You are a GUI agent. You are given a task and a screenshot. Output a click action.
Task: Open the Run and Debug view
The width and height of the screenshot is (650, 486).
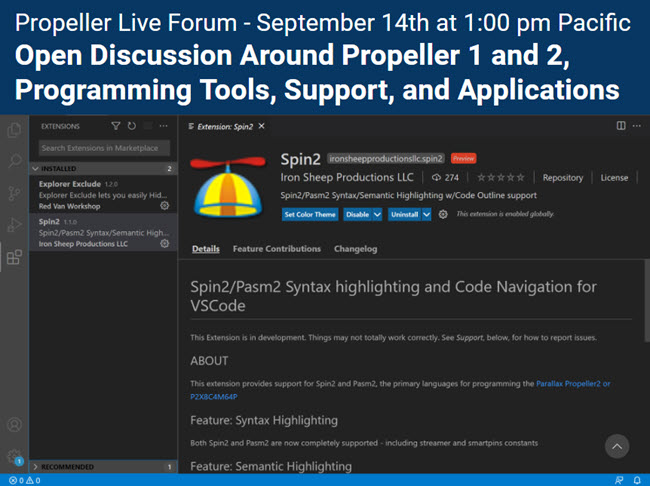coord(14,225)
